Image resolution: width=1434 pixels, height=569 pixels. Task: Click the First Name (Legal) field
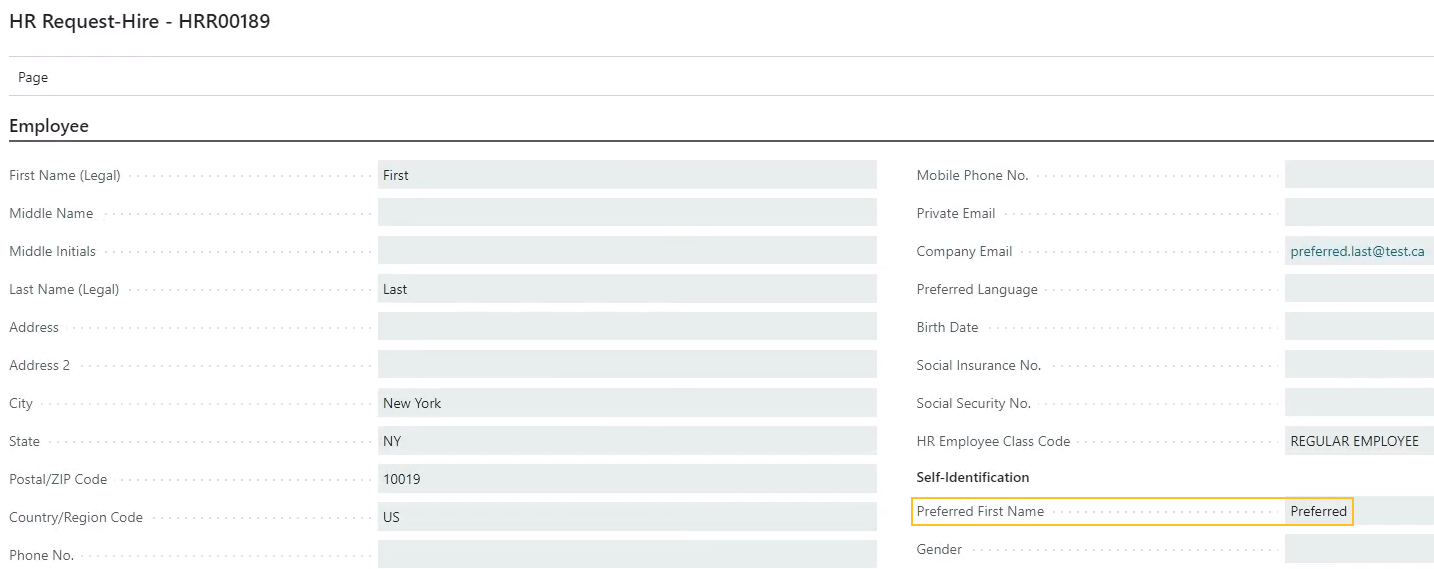coord(626,175)
